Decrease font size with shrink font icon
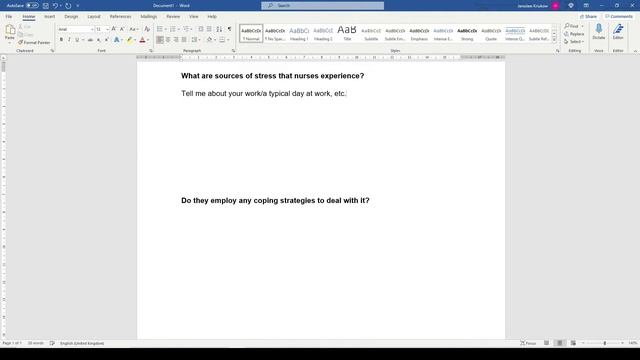The height and width of the screenshot is (360, 640). tap(122, 29)
